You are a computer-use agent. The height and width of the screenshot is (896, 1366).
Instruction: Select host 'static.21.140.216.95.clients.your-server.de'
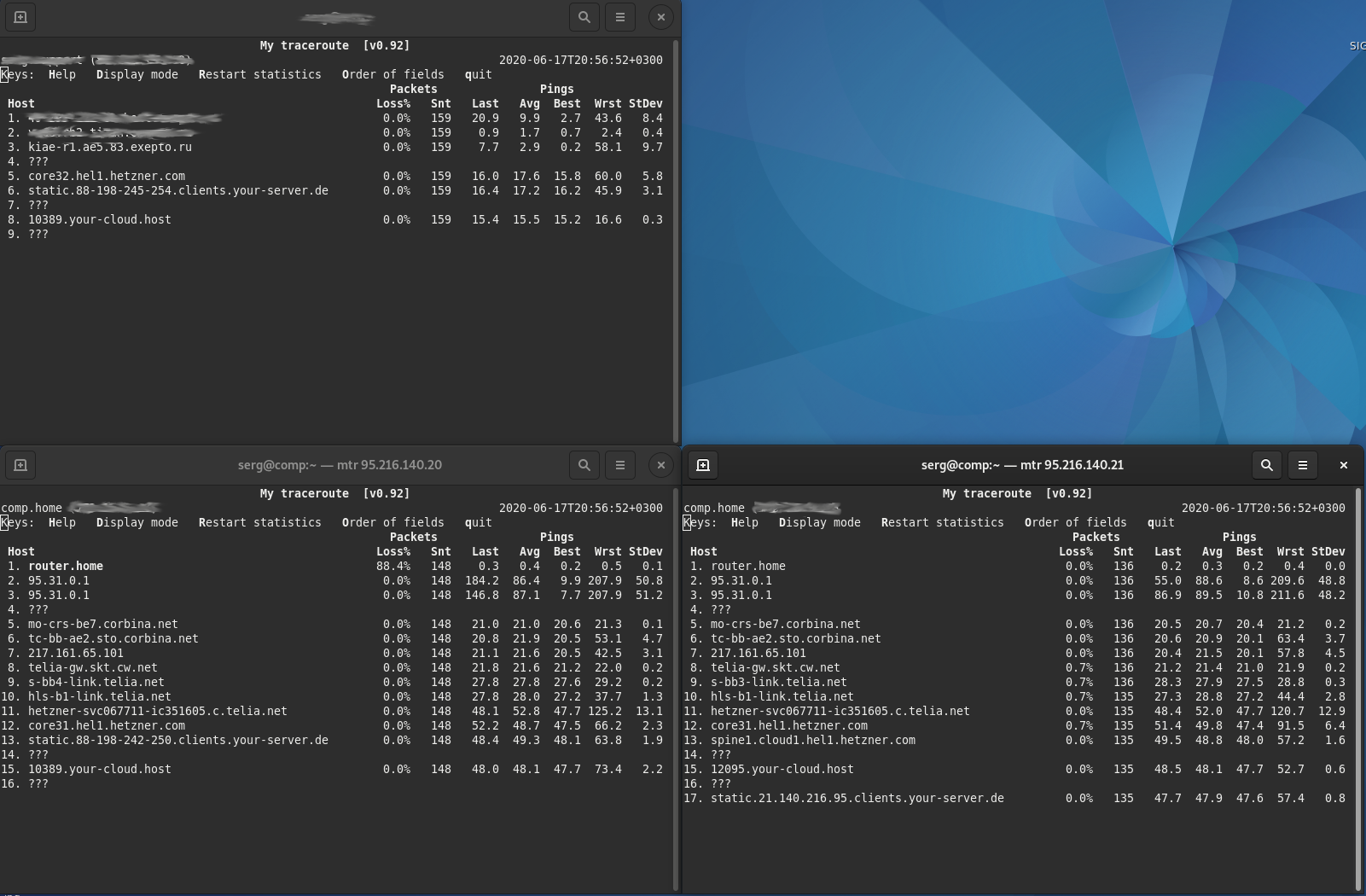[x=857, y=798]
